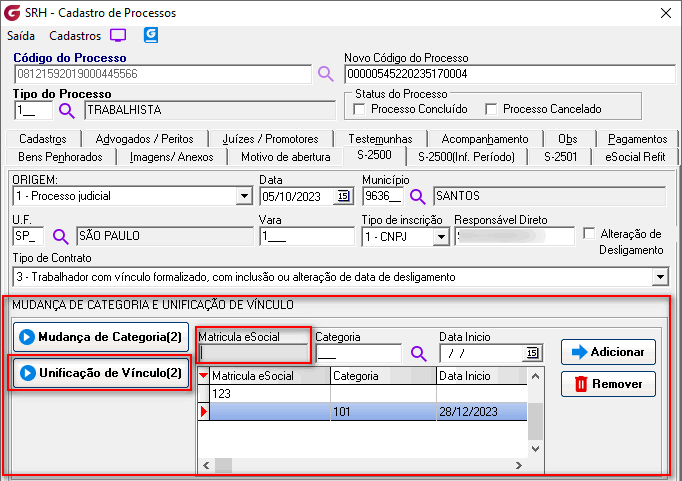Enable the Processo Cancelado checkbox
Viewport: 682px width, 481px height.
[491, 109]
